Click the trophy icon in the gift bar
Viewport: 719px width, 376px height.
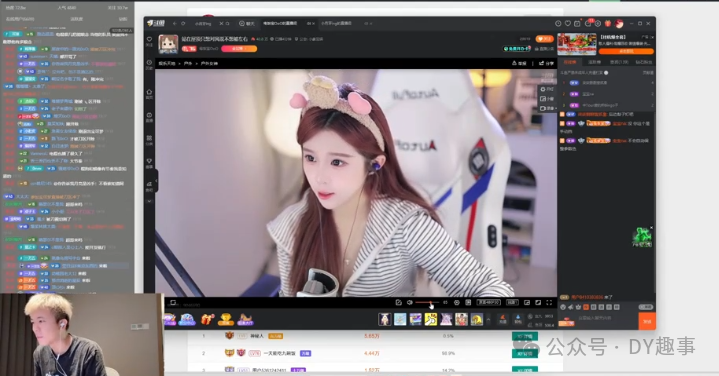pyautogui.click(x=225, y=319)
